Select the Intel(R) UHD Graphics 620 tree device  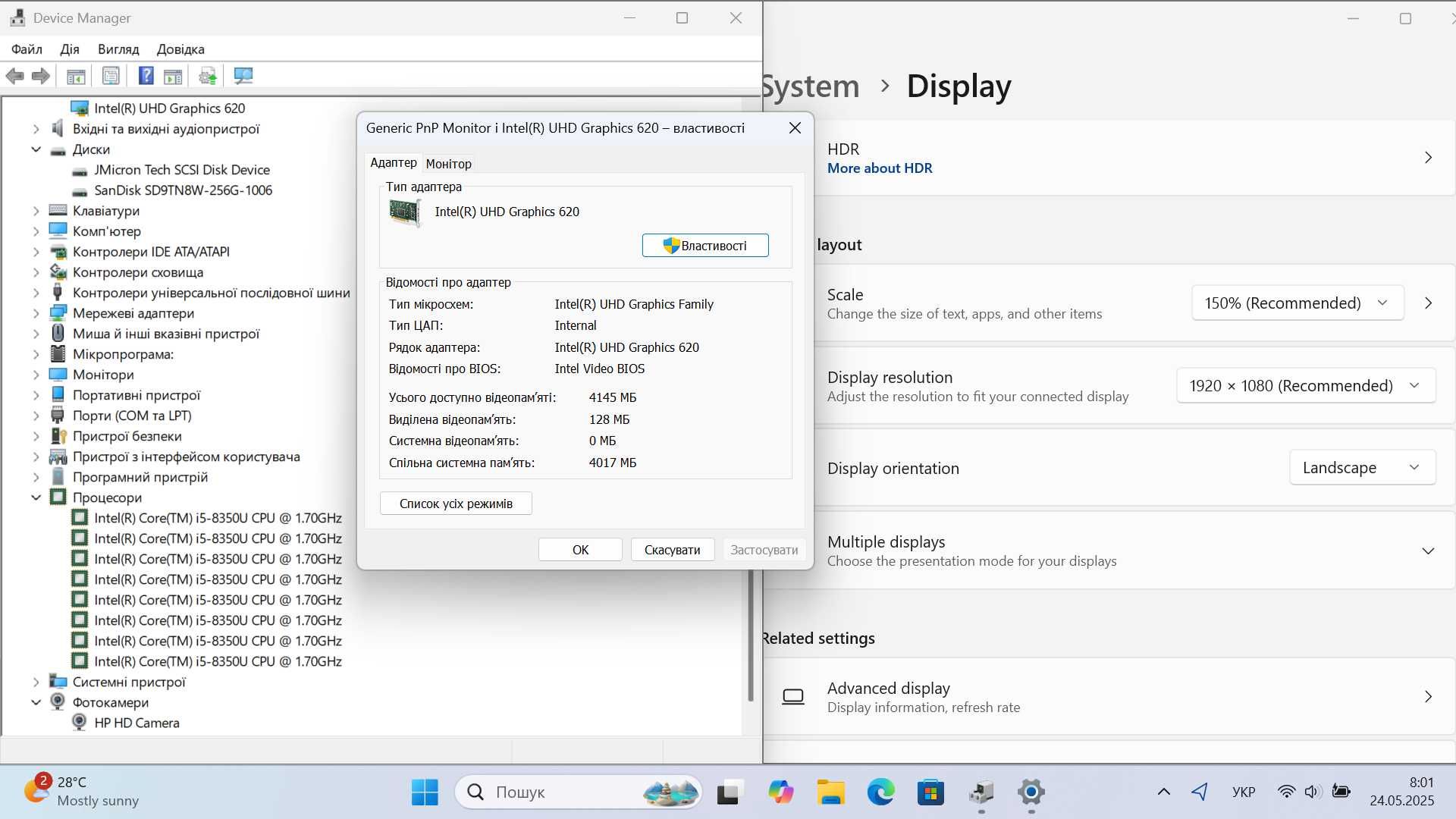(169, 108)
